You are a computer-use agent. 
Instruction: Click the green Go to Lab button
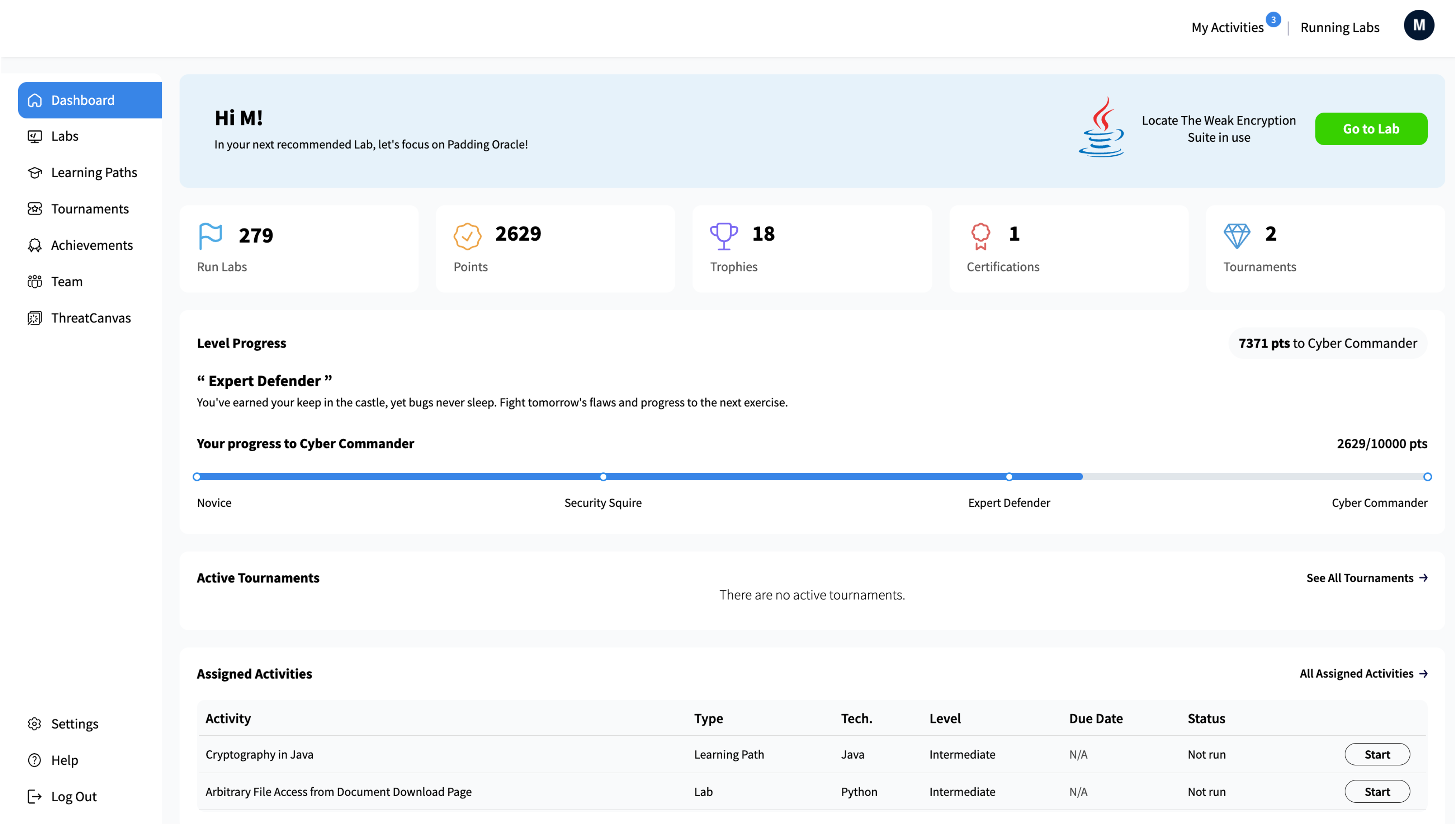pos(1371,129)
